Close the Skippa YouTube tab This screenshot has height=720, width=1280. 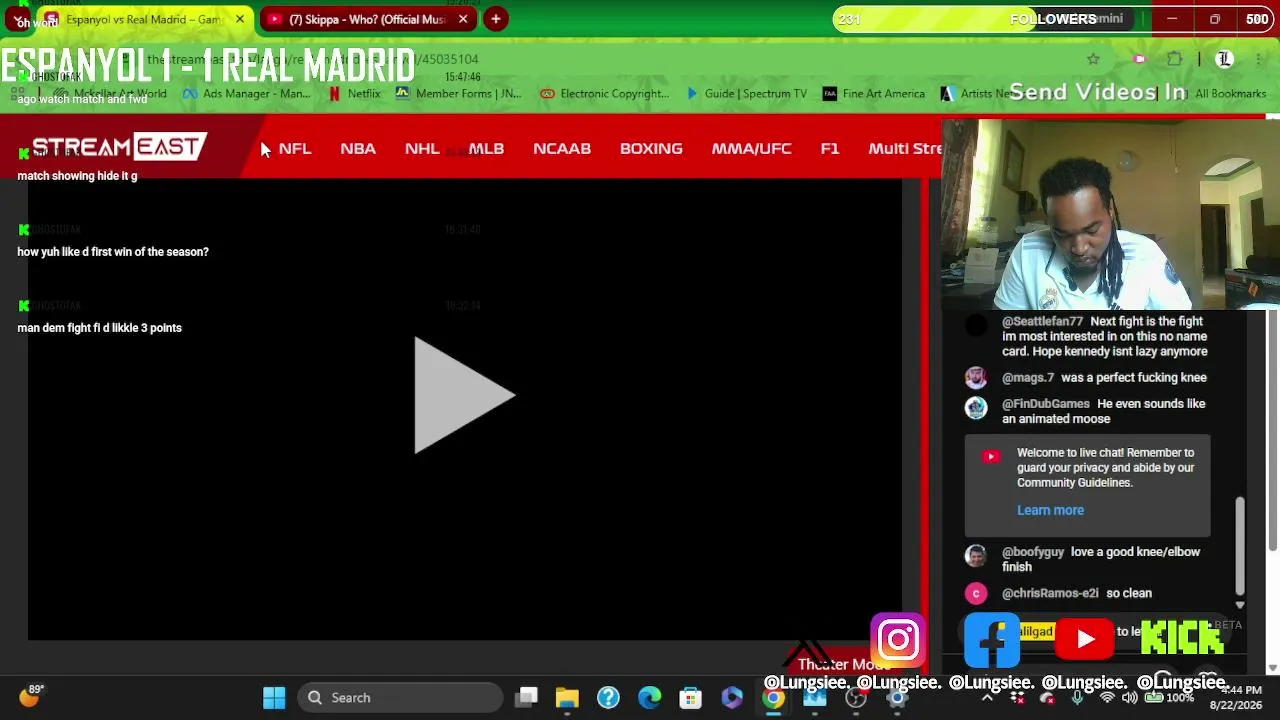tap(463, 19)
